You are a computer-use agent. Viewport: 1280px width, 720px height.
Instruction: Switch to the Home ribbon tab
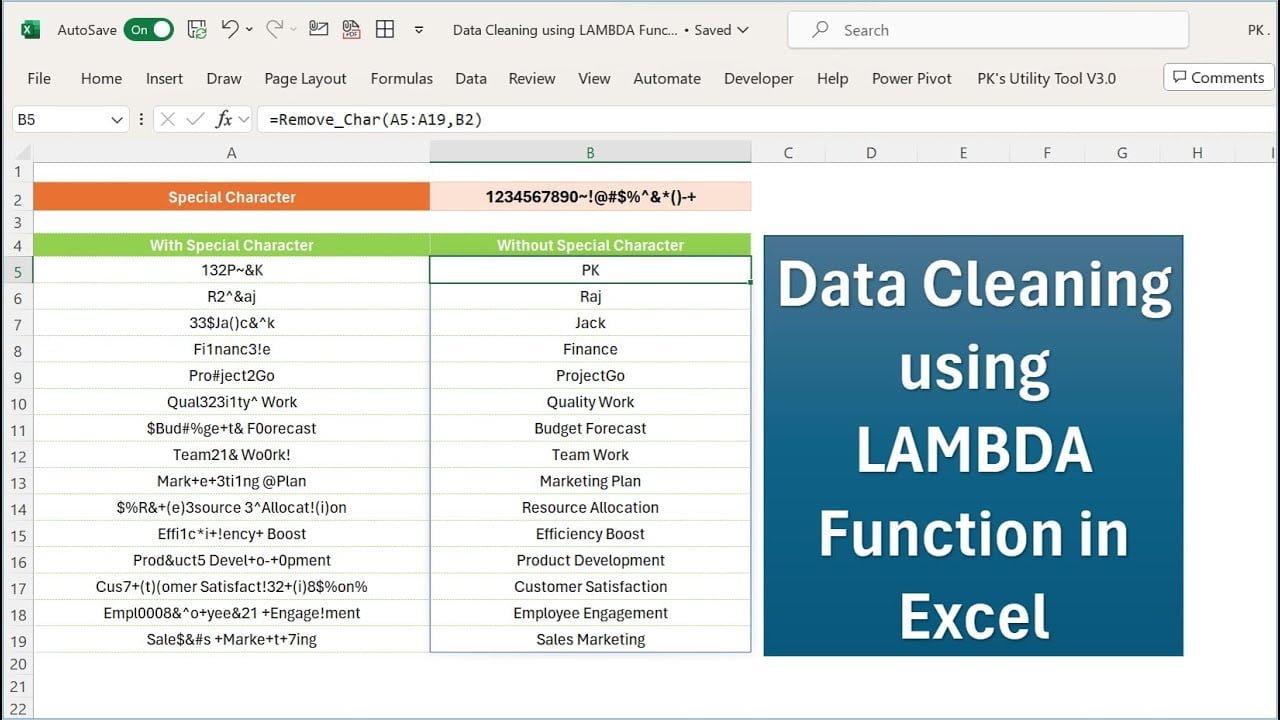[101, 78]
